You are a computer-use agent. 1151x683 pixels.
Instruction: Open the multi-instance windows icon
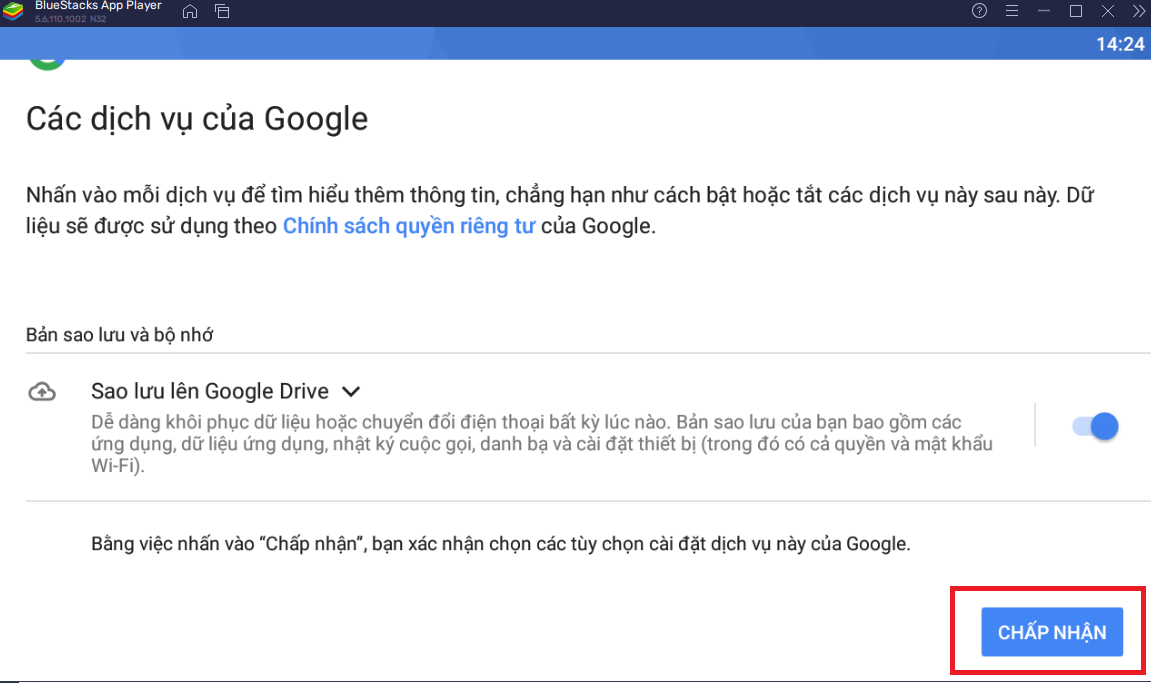click(x=222, y=12)
